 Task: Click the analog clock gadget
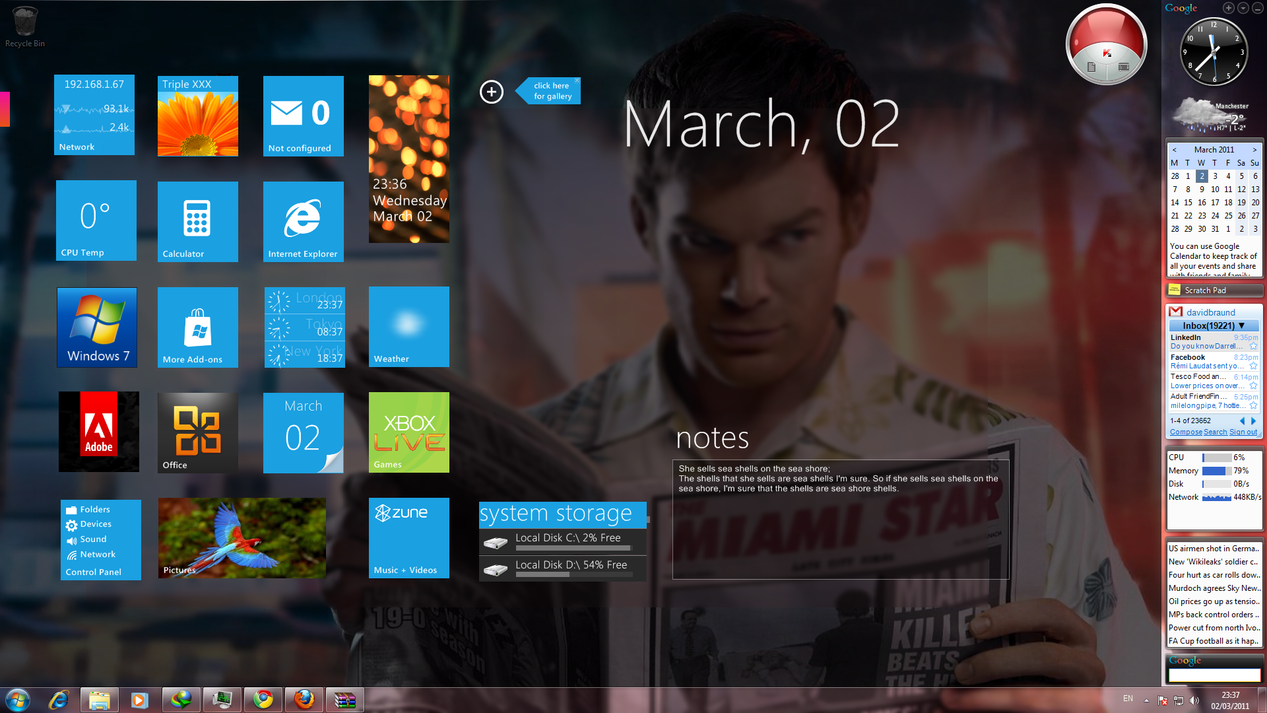[1214, 52]
